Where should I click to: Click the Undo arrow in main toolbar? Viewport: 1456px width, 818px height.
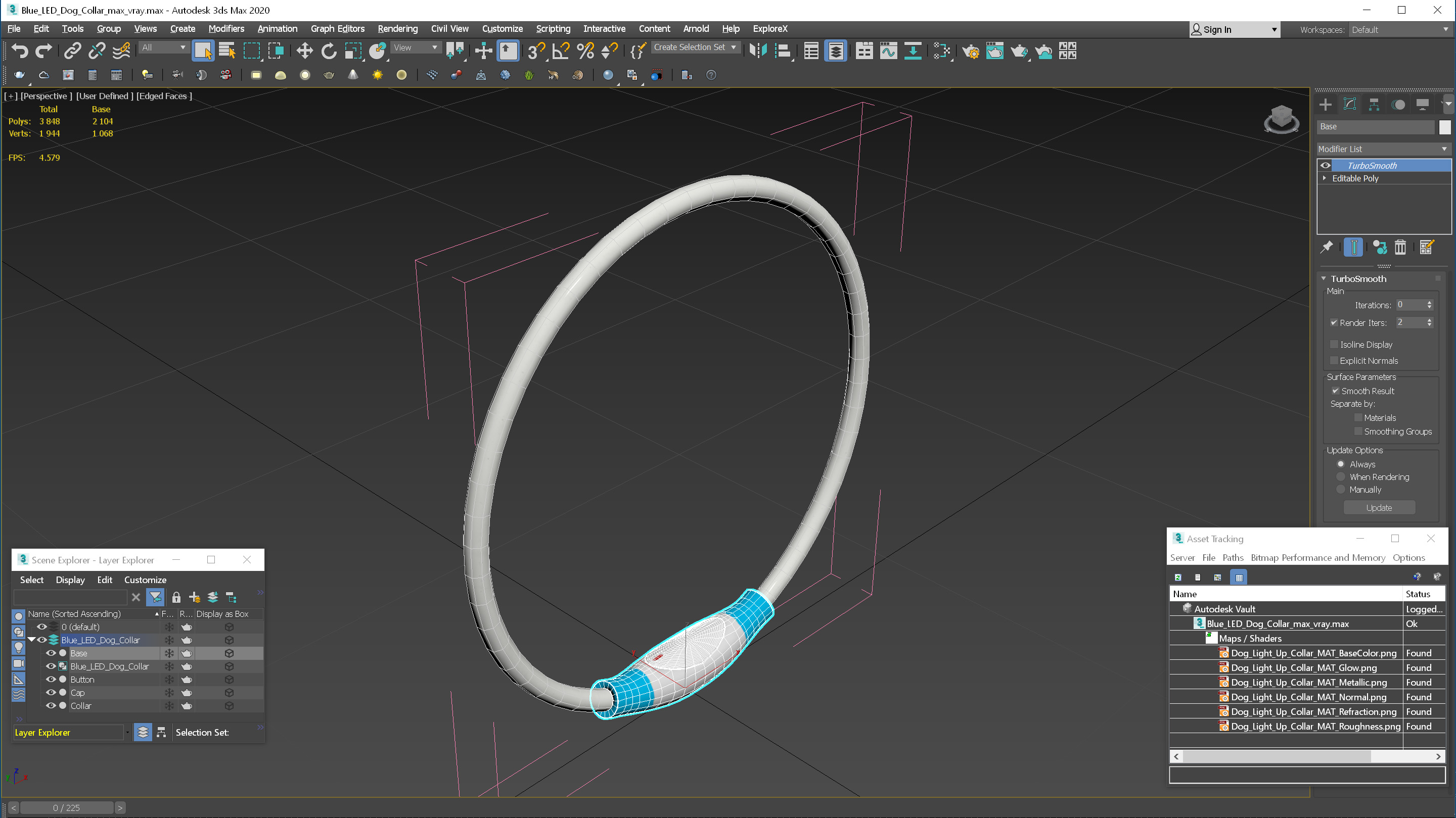coord(20,52)
